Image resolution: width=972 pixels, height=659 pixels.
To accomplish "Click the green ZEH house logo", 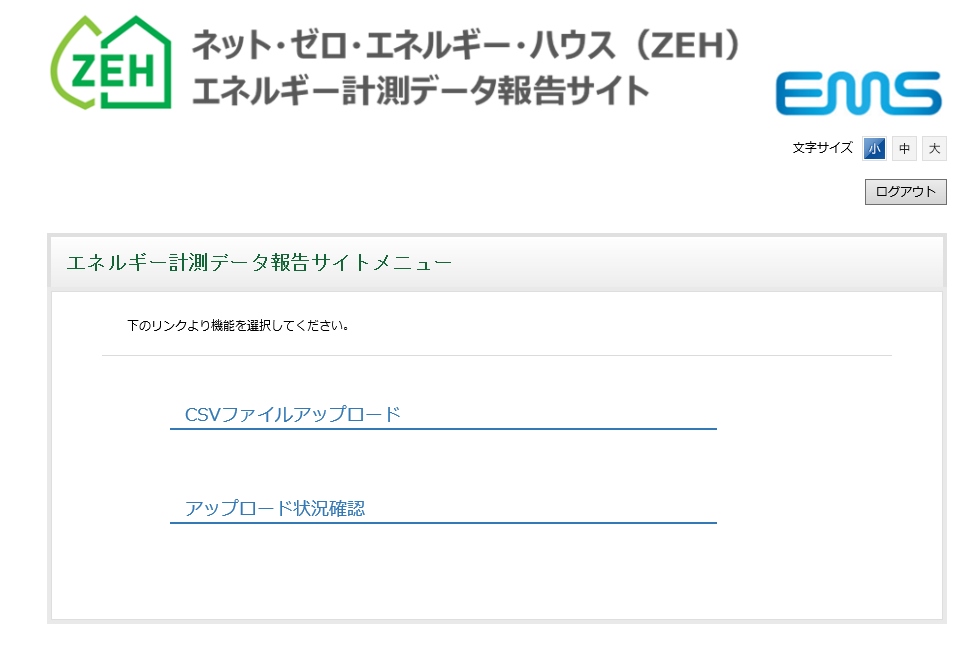I will tap(111, 63).
